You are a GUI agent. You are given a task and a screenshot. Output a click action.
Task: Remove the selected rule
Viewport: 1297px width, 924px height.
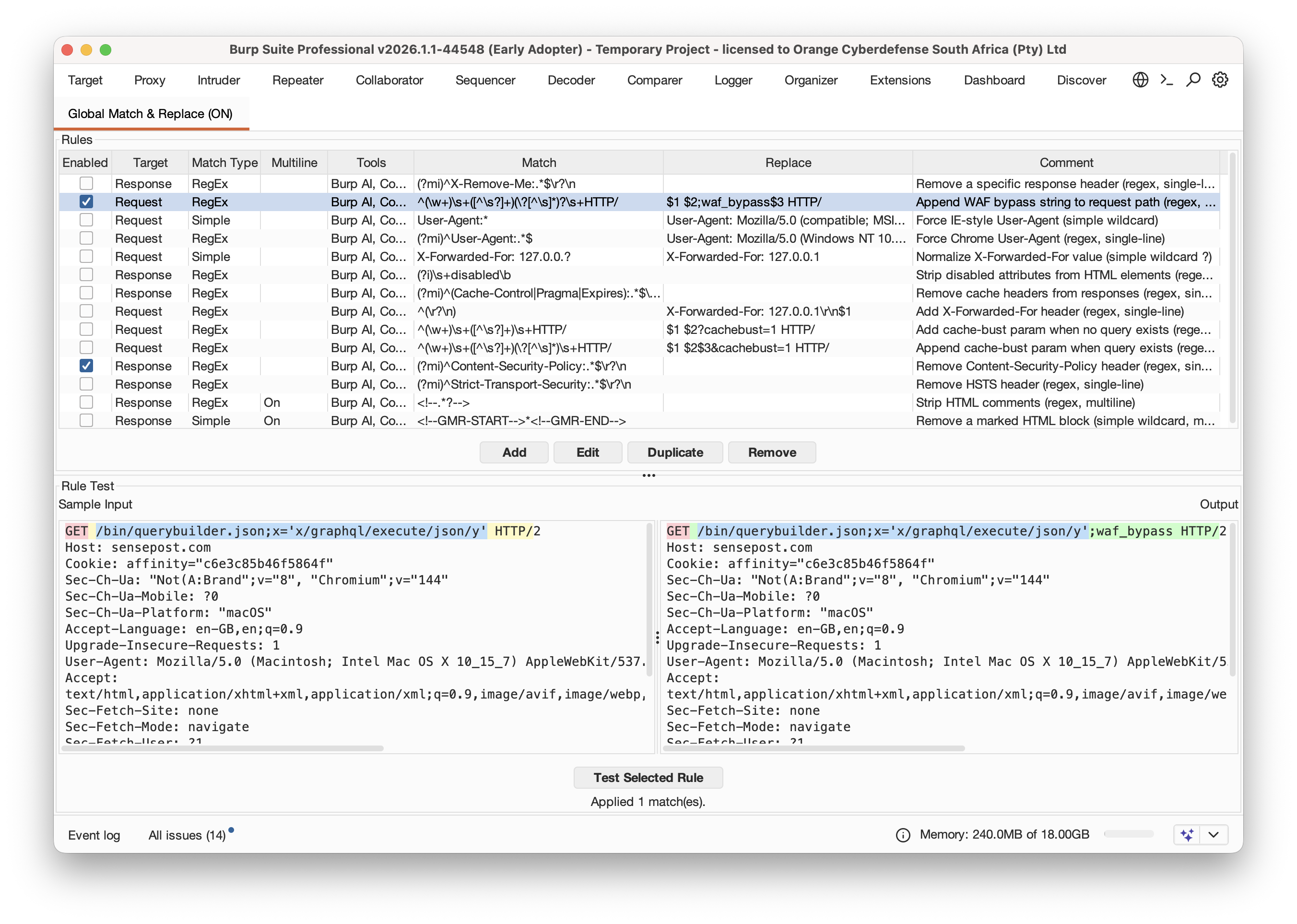772,452
